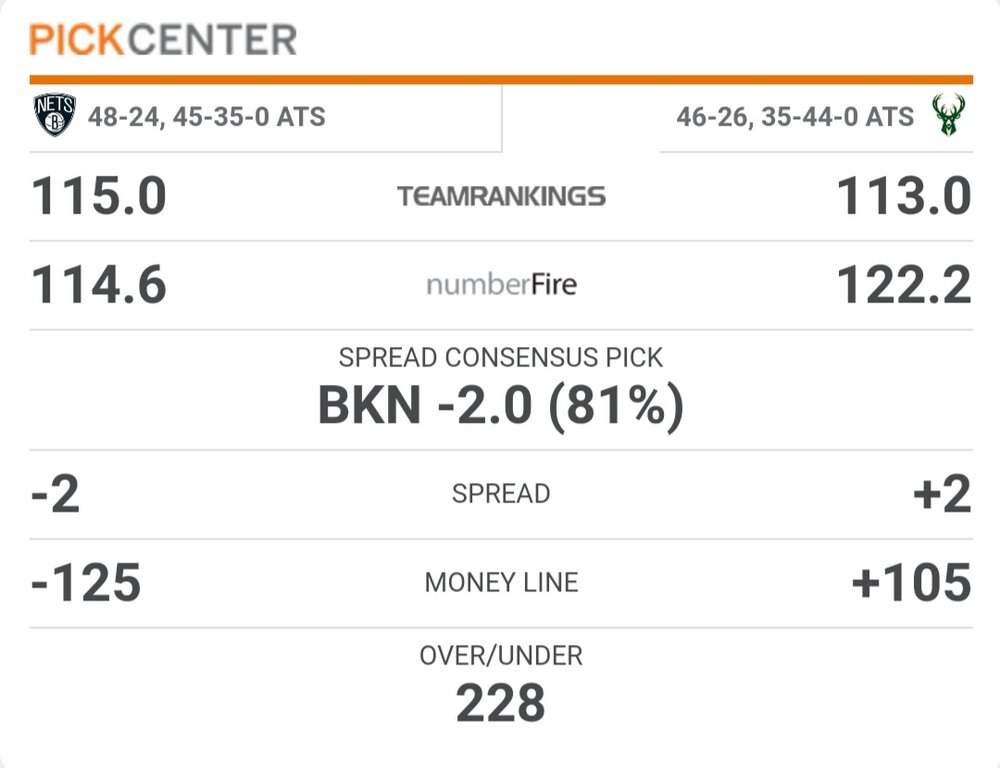This screenshot has height=768, width=1000.
Task: Click the numberFire 114.6 Nets projection
Action: click(99, 286)
